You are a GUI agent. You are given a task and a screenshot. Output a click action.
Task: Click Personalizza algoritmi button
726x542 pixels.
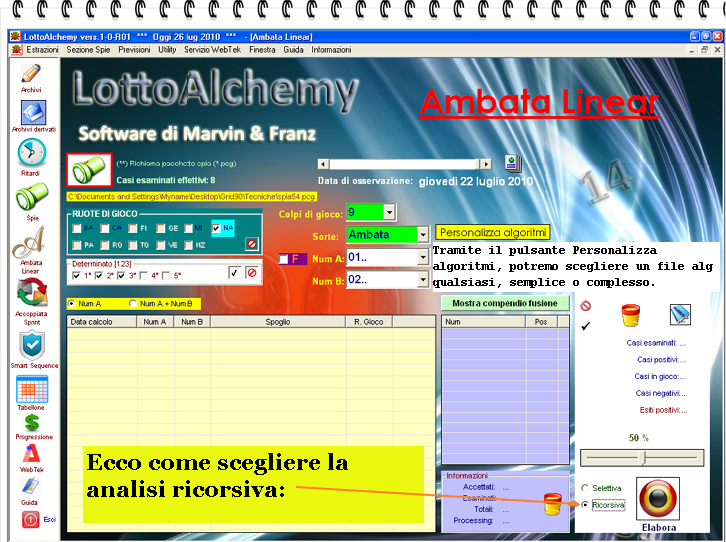493,232
